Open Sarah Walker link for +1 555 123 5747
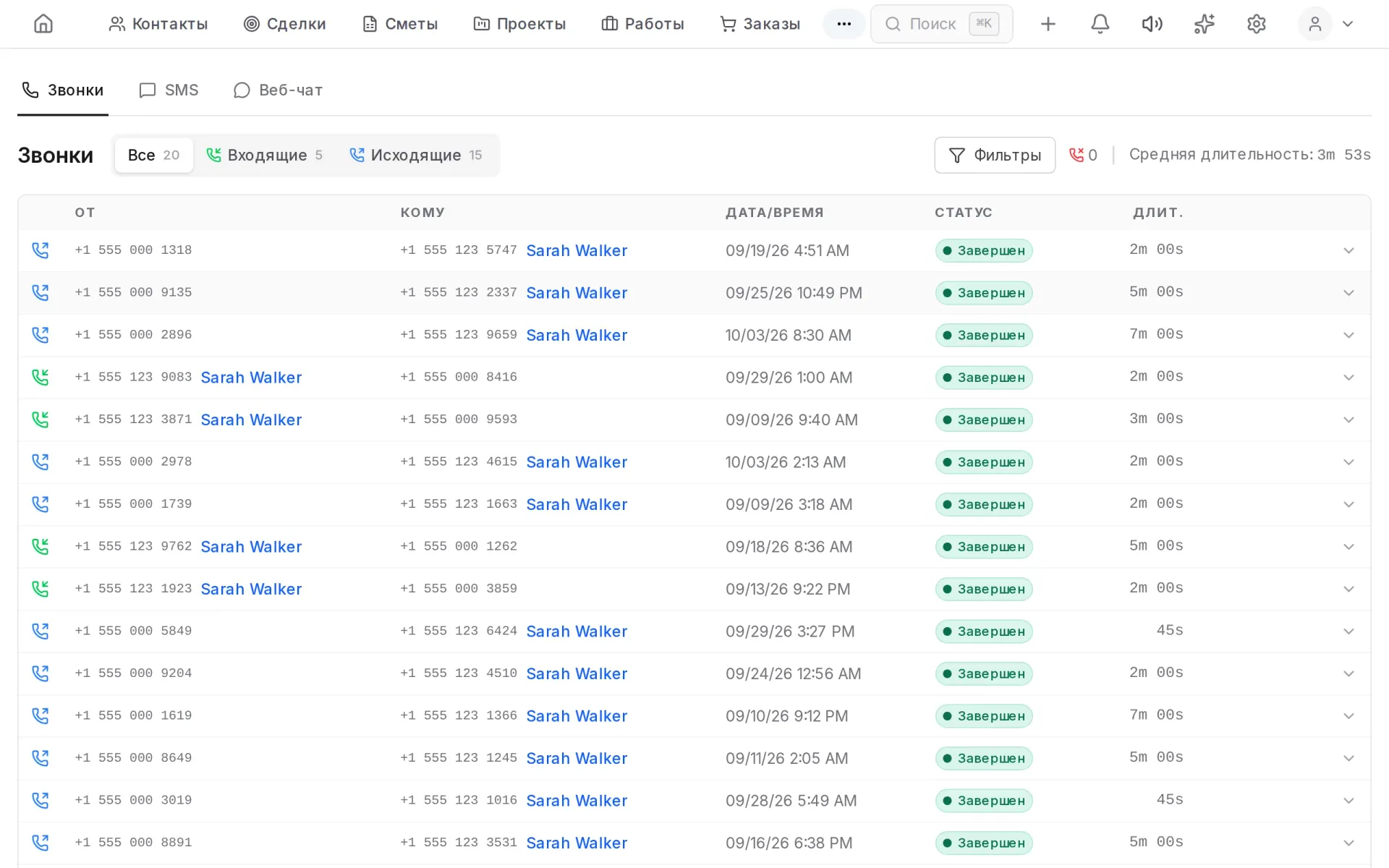This screenshot has height=868, width=1389. 577,250
